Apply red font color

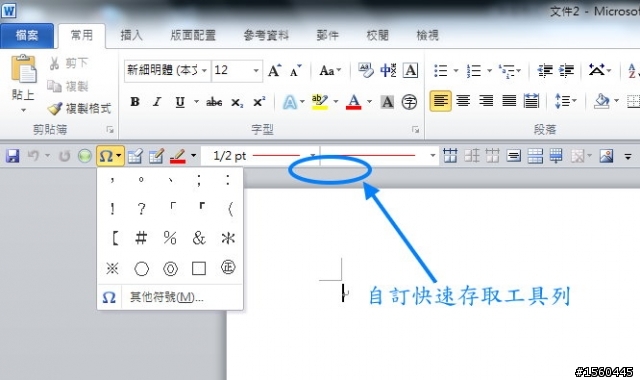tap(353, 102)
